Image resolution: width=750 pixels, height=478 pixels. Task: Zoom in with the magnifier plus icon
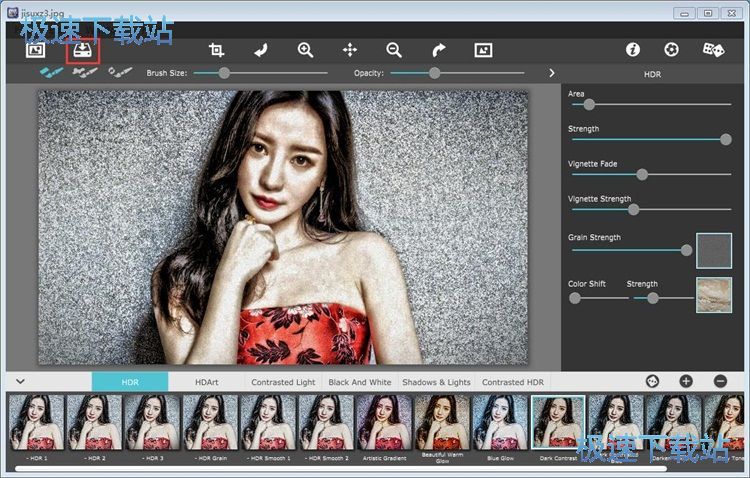click(306, 50)
